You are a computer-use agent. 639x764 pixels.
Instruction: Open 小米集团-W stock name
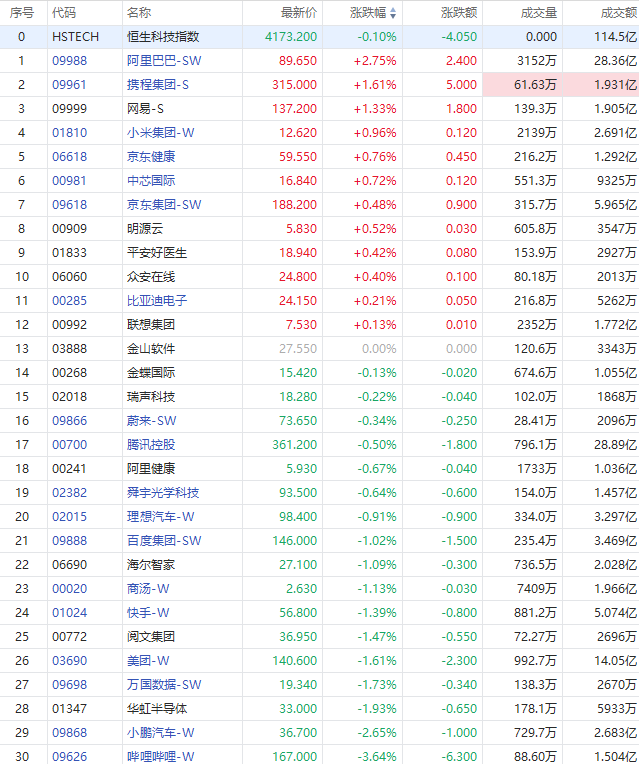pyautogui.click(x=160, y=133)
